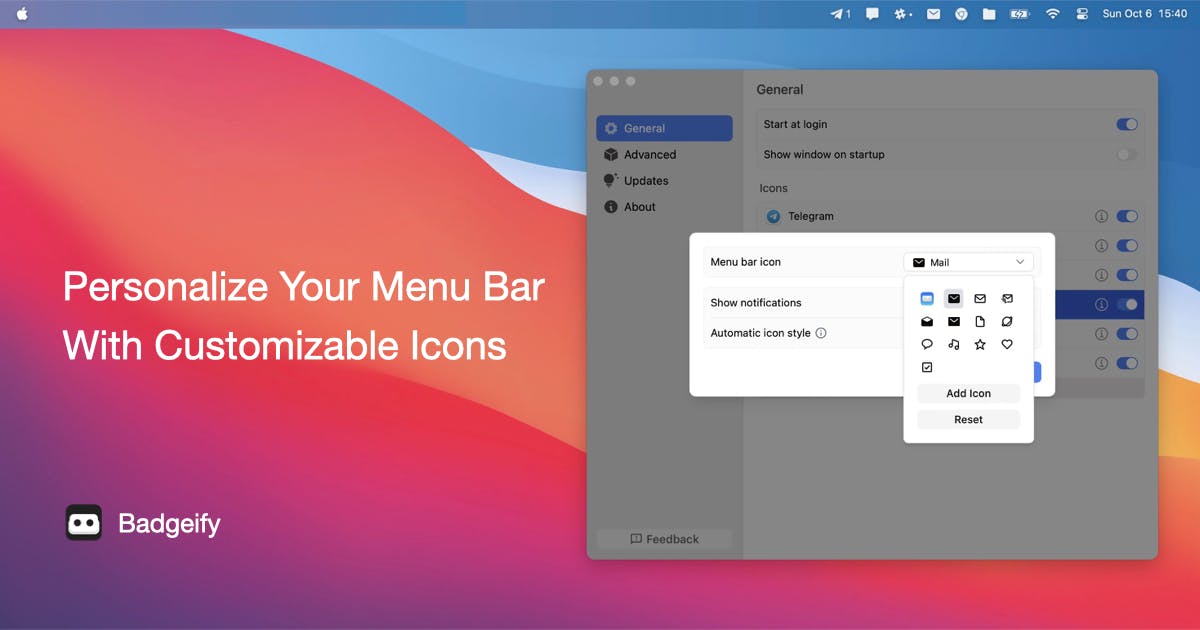Open the Apple menu
1200x630 pixels.
22,14
